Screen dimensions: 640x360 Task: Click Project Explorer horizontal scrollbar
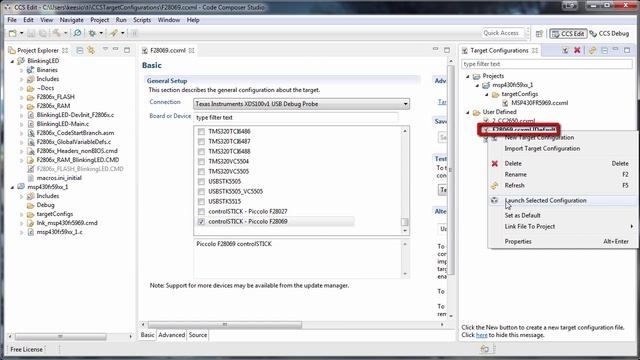(x=60, y=336)
